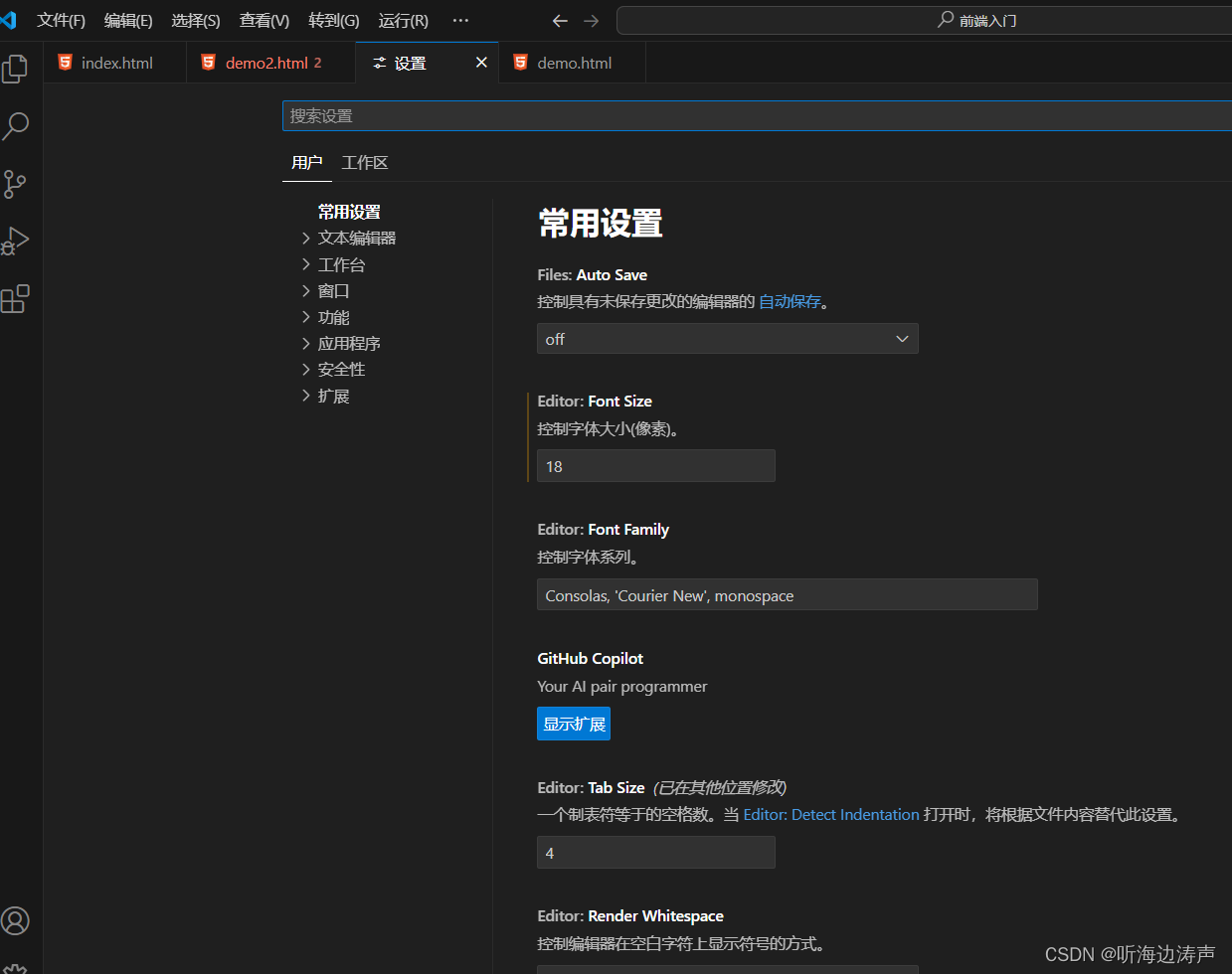Click the 显示扩展 button under GitHub Copilot
Image resolution: width=1232 pixels, height=974 pixels.
coord(573,724)
